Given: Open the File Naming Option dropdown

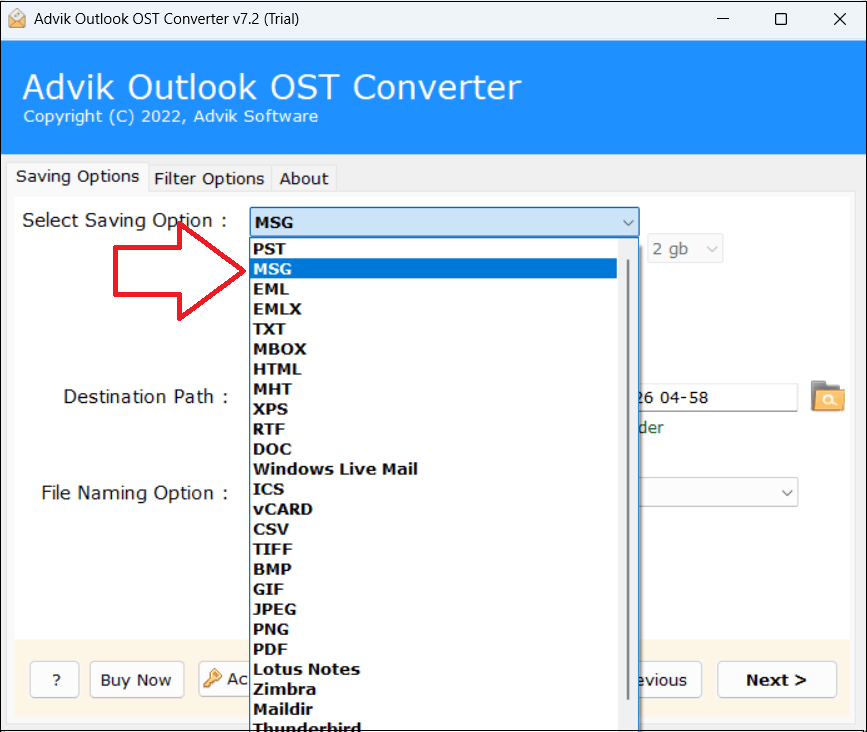Looking at the screenshot, I should tap(787, 492).
